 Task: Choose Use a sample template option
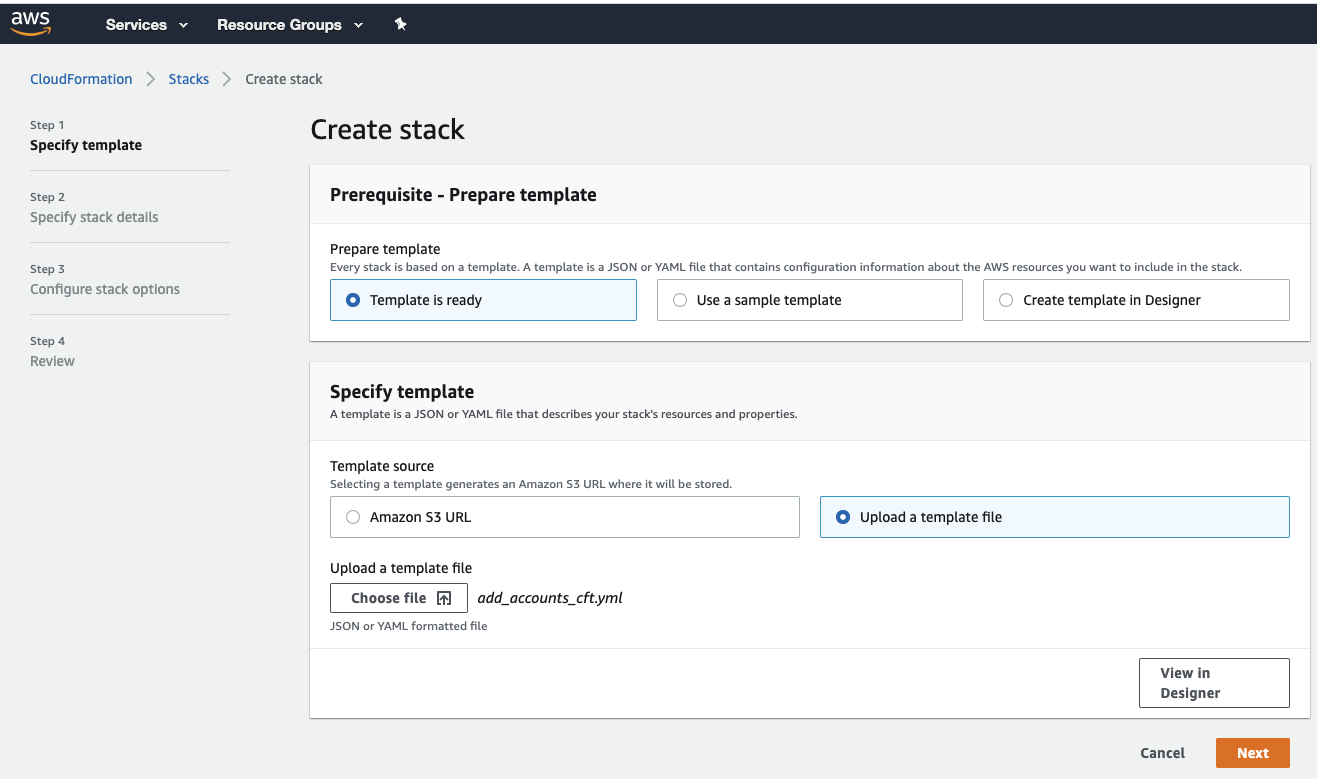click(x=810, y=300)
